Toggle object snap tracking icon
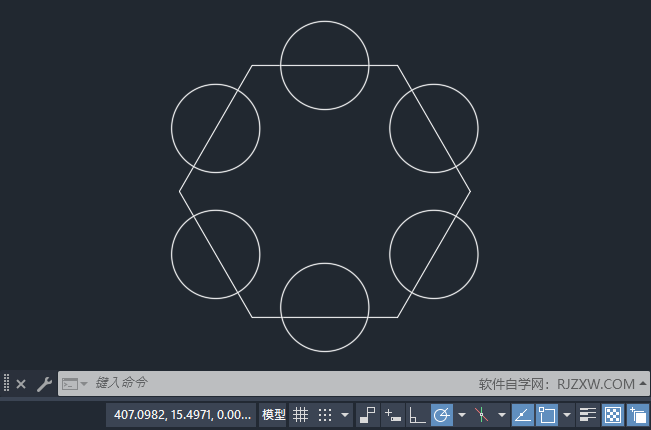The height and width of the screenshot is (430, 651). 523,415
